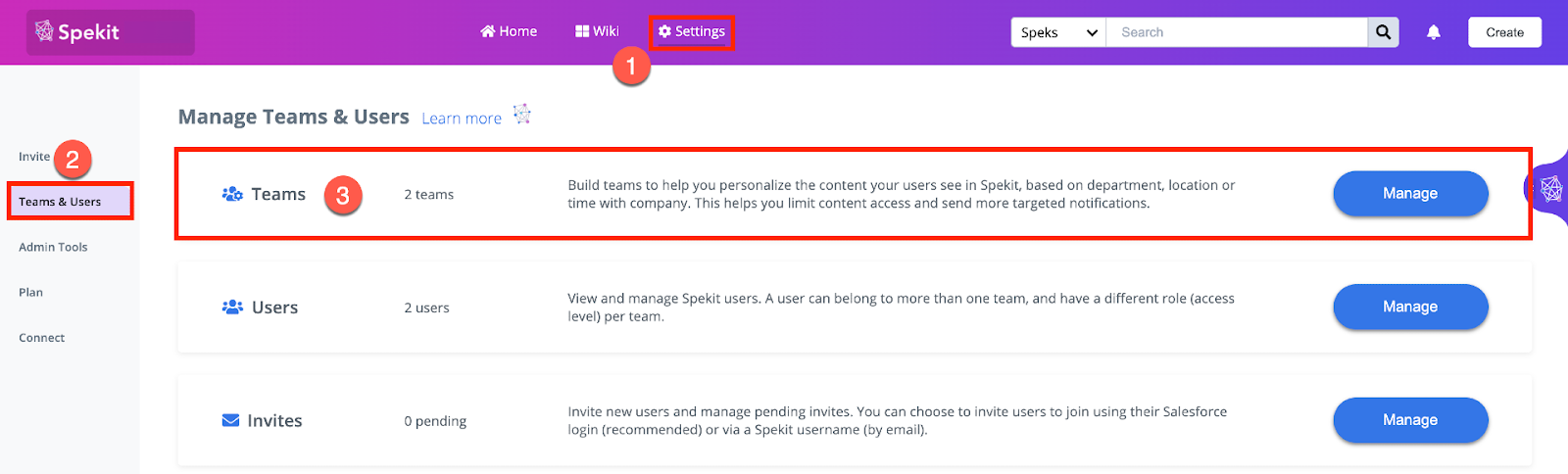
Task: Open the Speks search scope dropdown
Action: click(x=1058, y=32)
